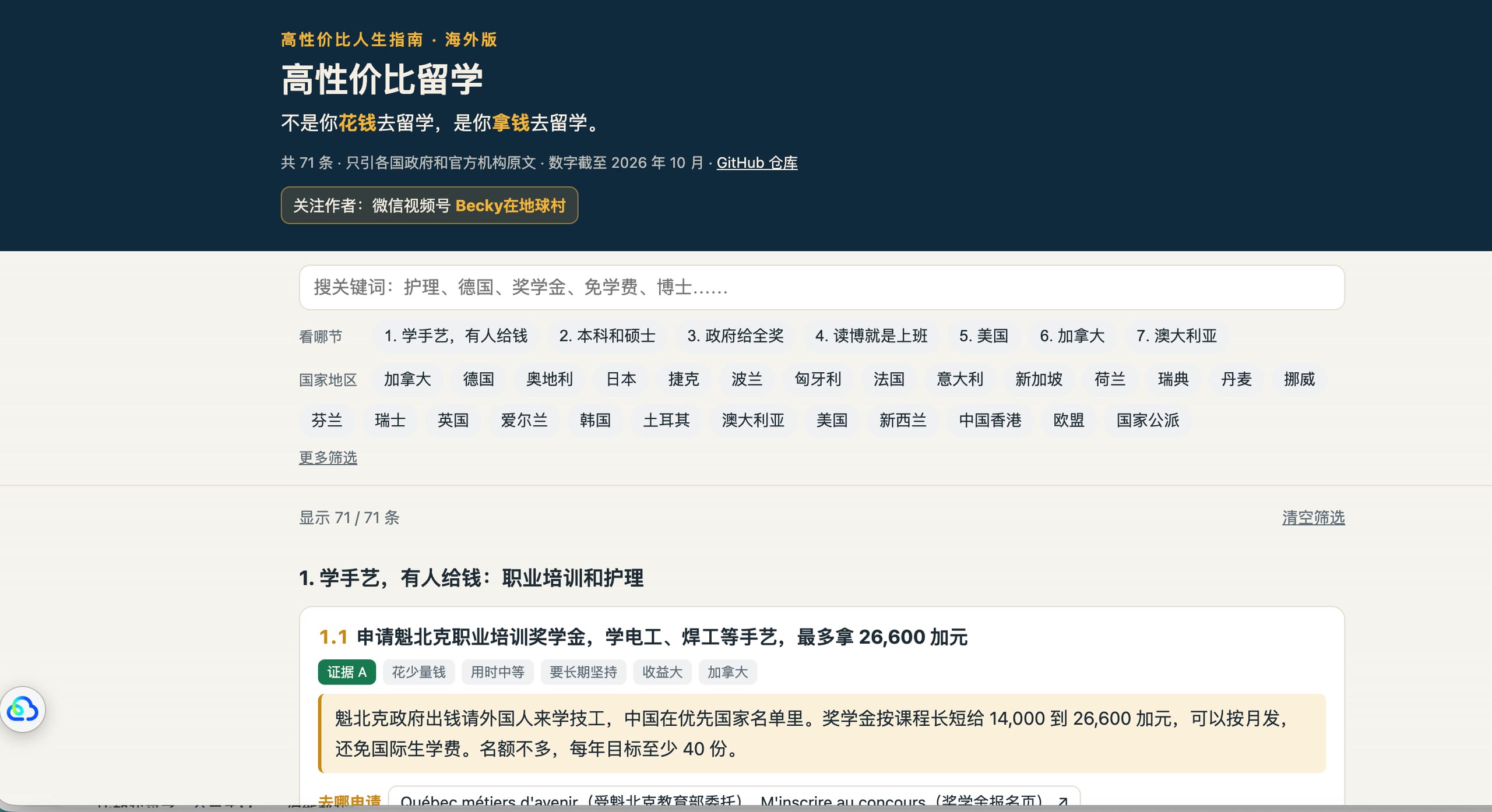Toggle the 意大利 country filter
The width and height of the screenshot is (1492, 812).
tap(960, 379)
